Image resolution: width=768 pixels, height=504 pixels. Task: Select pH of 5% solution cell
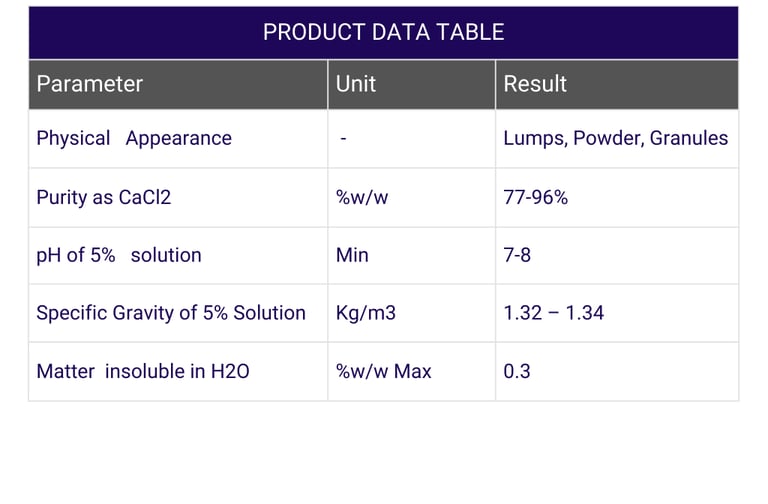(x=119, y=255)
